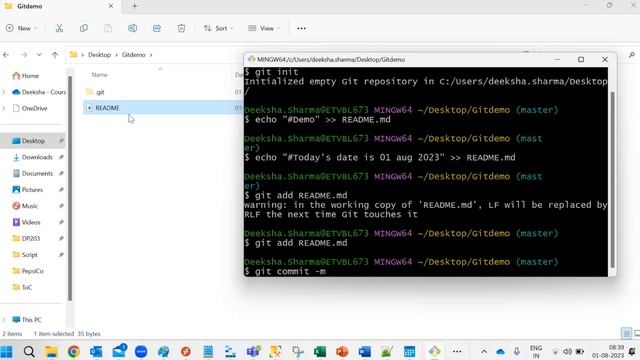Click the microphone tray icon
The height and width of the screenshot is (360, 640).
coord(517,351)
